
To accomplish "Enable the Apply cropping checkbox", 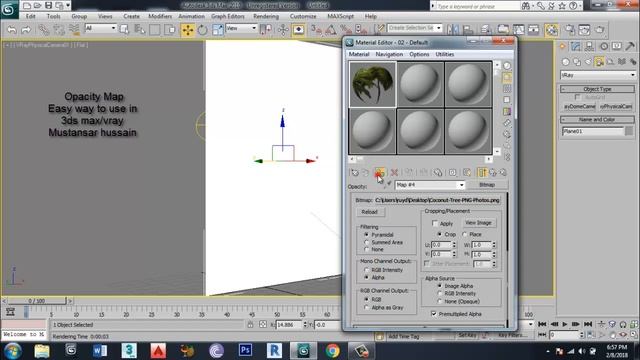I will point(435,223).
